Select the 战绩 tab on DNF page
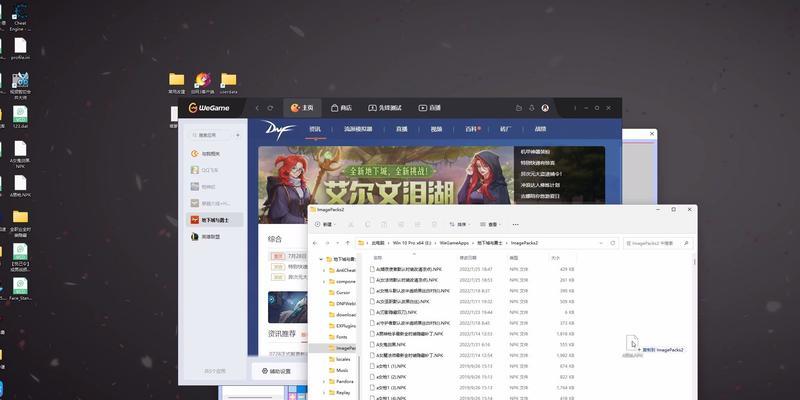 (x=540, y=129)
